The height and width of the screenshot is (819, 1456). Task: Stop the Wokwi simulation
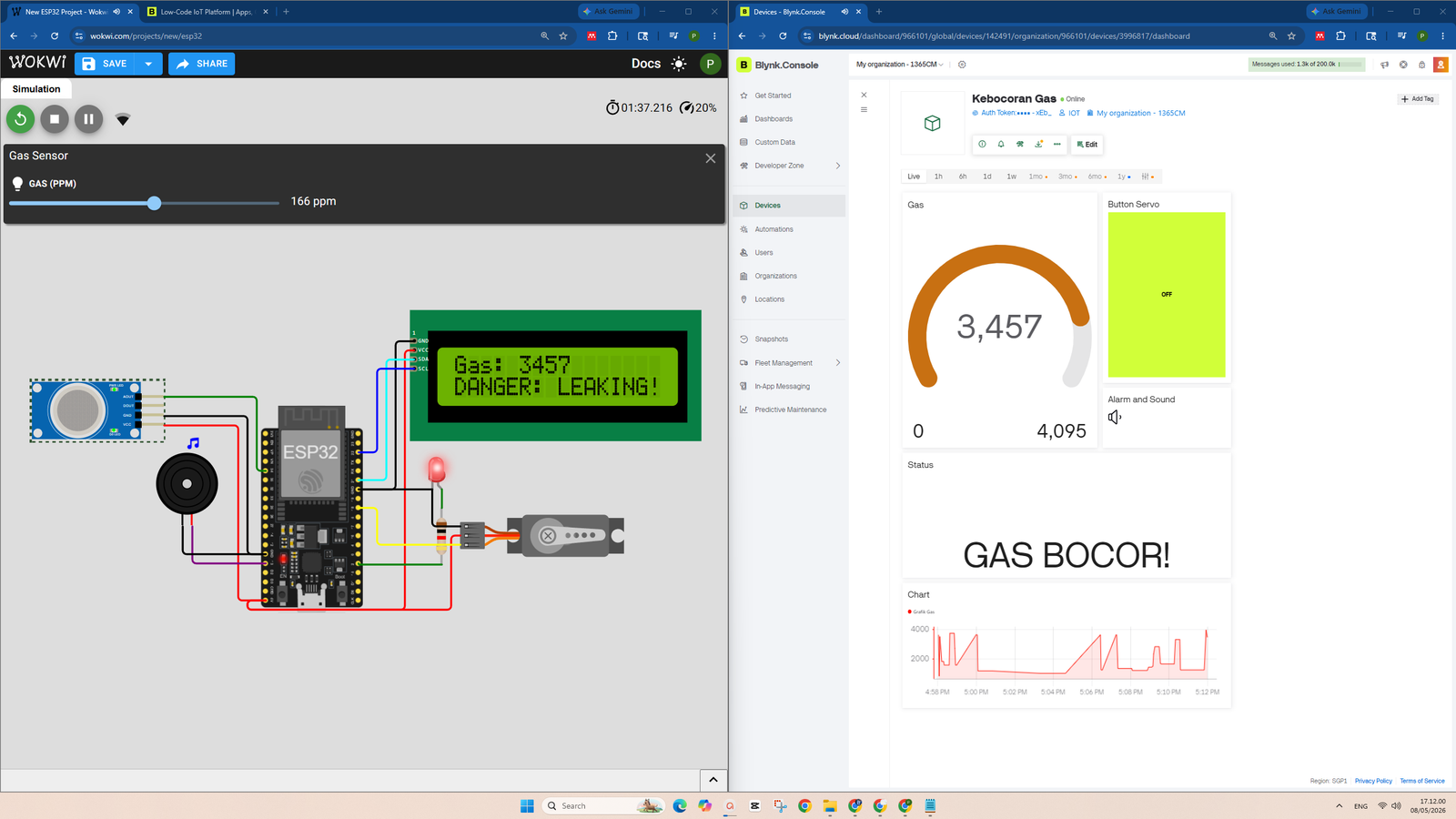pos(55,118)
